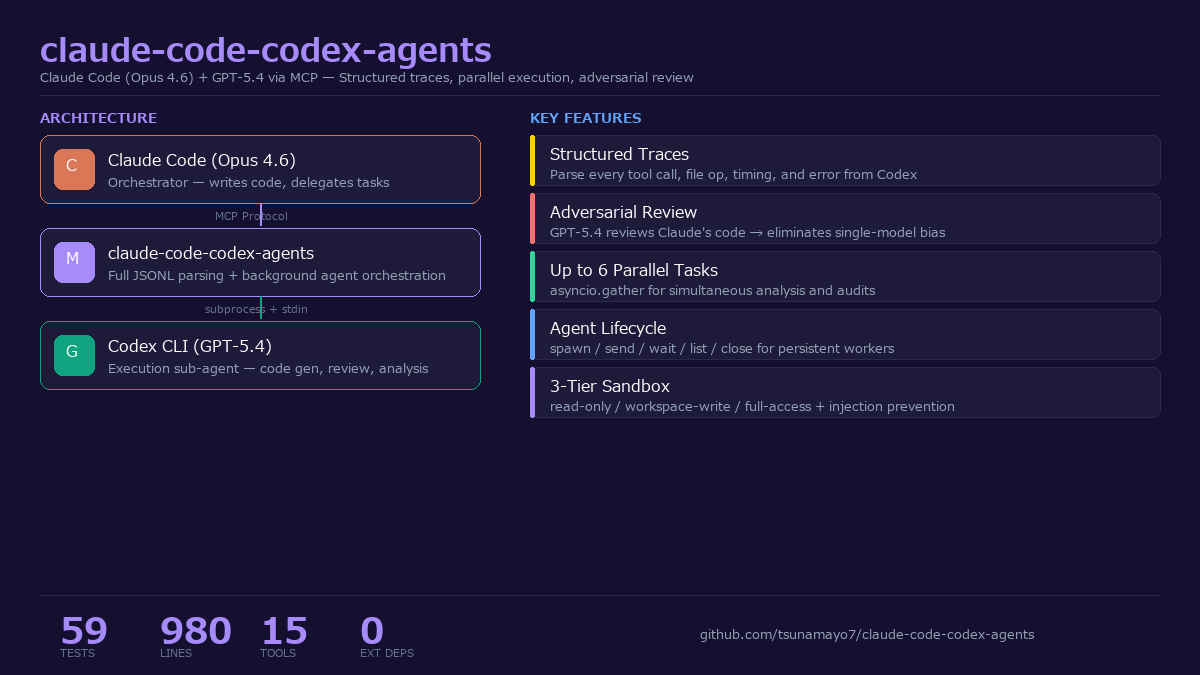The width and height of the screenshot is (1200, 675).
Task: Click the purple accent bar of 3-Tier Sandbox
Action: coord(532,392)
